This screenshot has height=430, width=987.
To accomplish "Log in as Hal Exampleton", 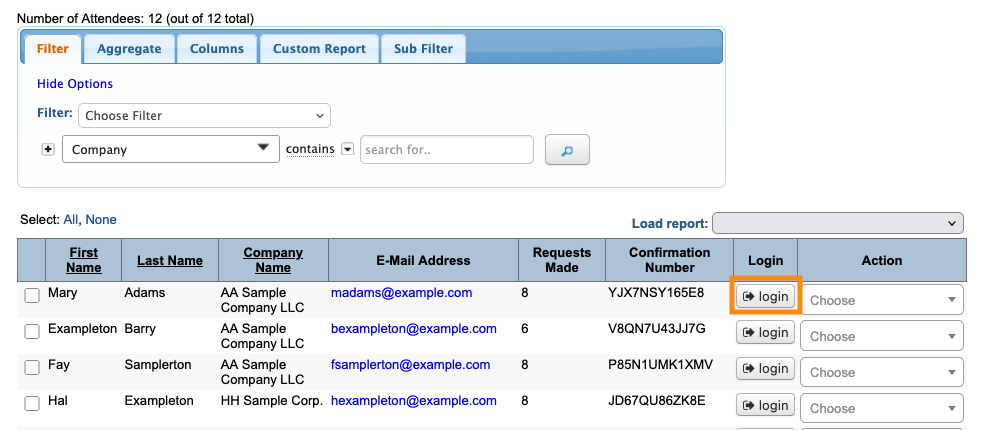I will [x=765, y=405].
